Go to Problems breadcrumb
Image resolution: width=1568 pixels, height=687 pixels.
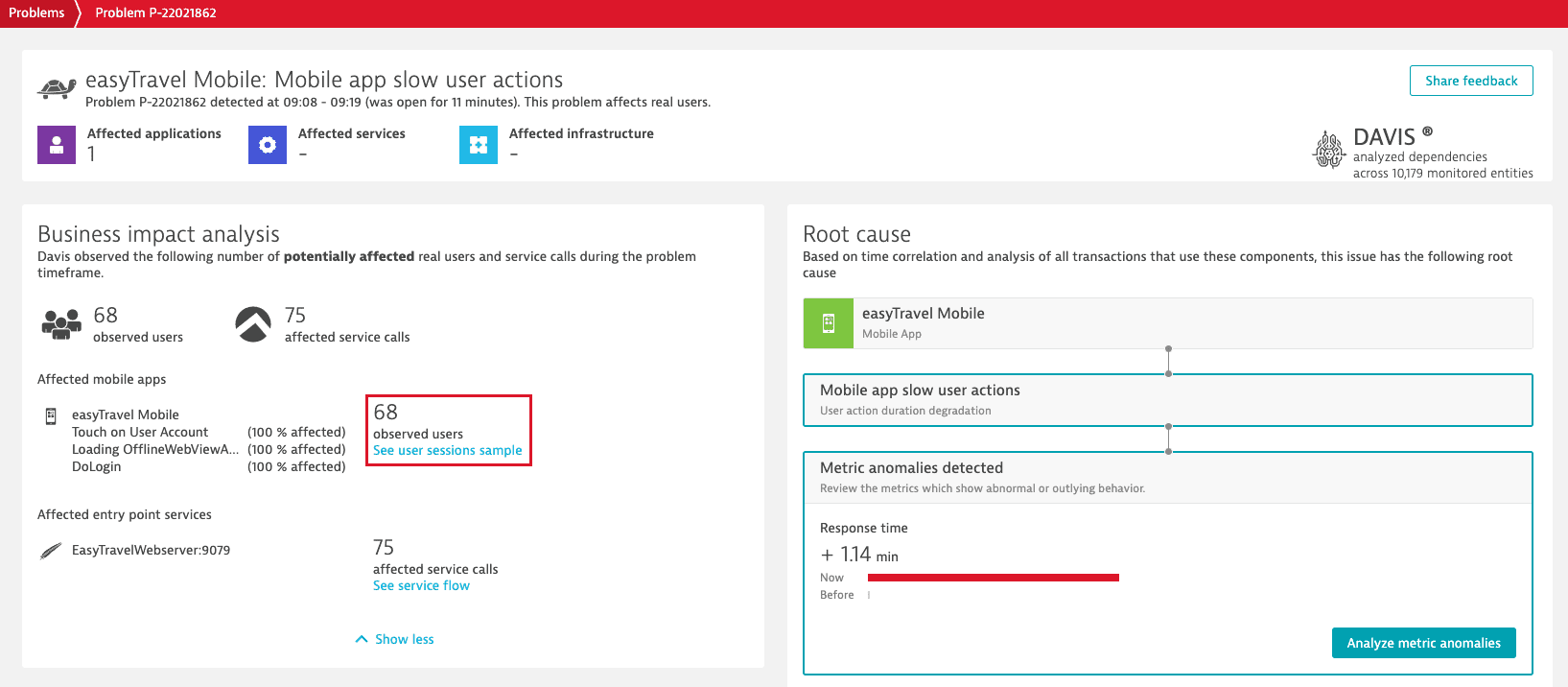pos(36,12)
